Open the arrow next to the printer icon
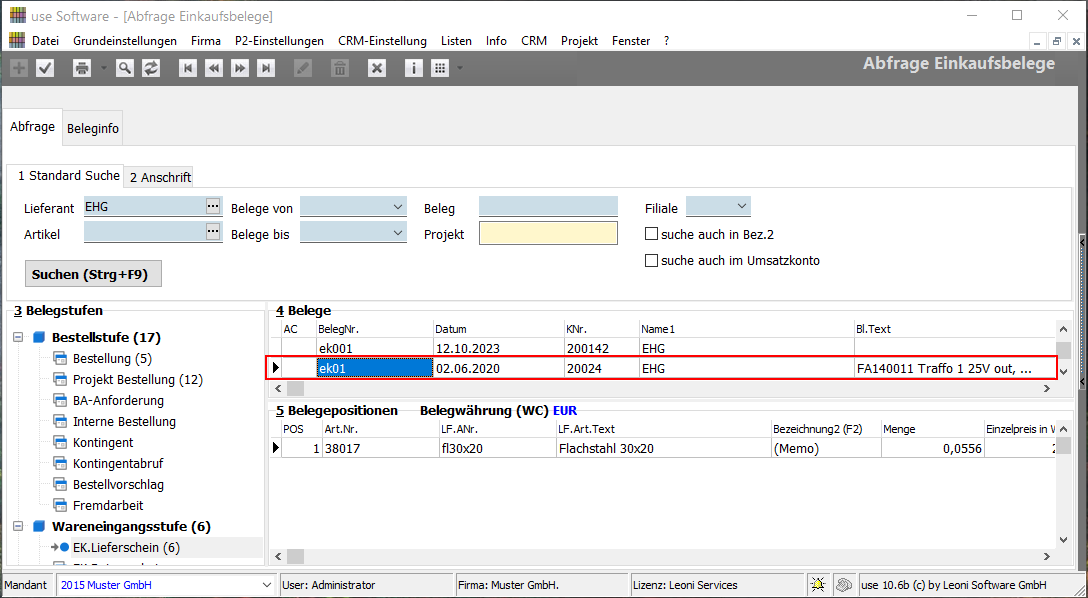Viewport: 1088px width, 598px height. coord(103,68)
